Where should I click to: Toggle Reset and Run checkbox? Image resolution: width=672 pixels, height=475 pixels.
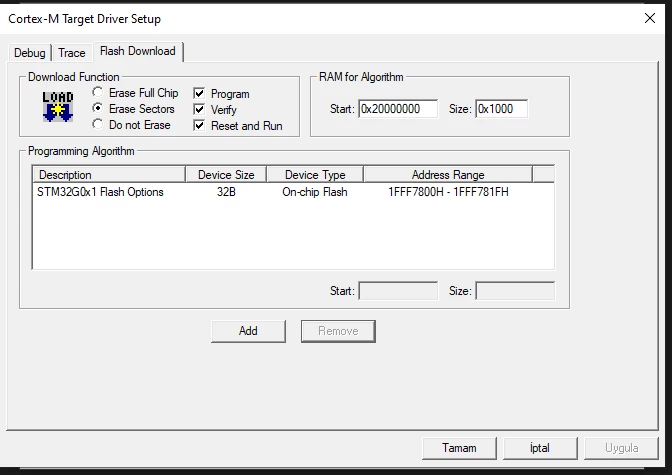[199, 126]
